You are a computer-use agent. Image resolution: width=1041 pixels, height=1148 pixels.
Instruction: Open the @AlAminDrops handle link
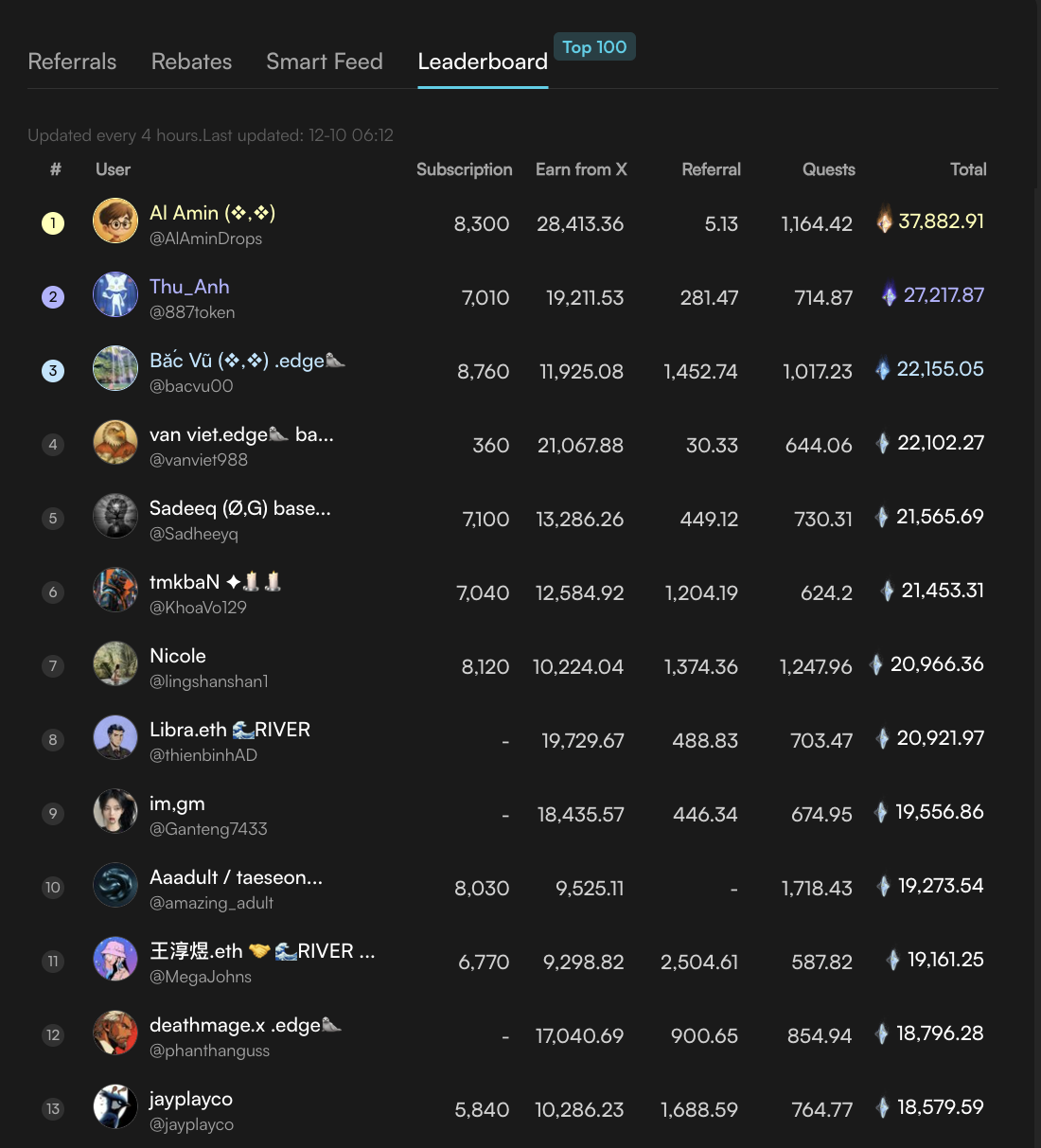(205, 238)
